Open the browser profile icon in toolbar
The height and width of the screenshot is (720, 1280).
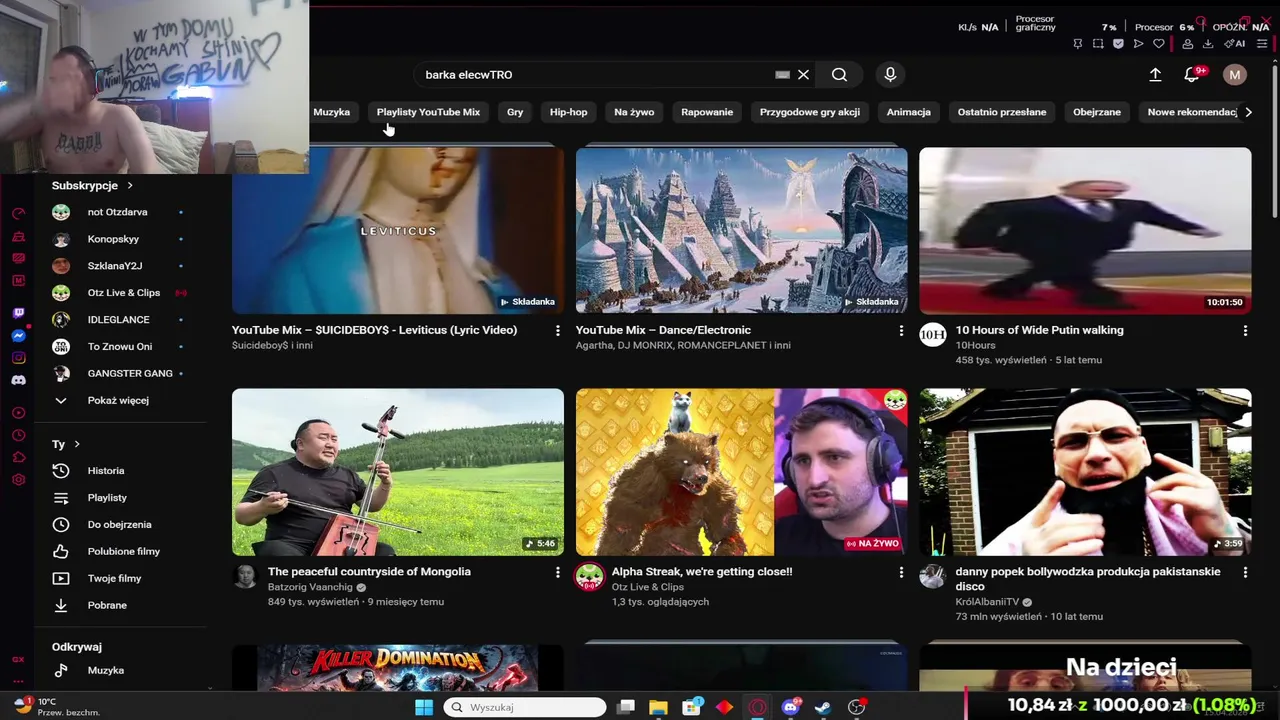point(1187,44)
